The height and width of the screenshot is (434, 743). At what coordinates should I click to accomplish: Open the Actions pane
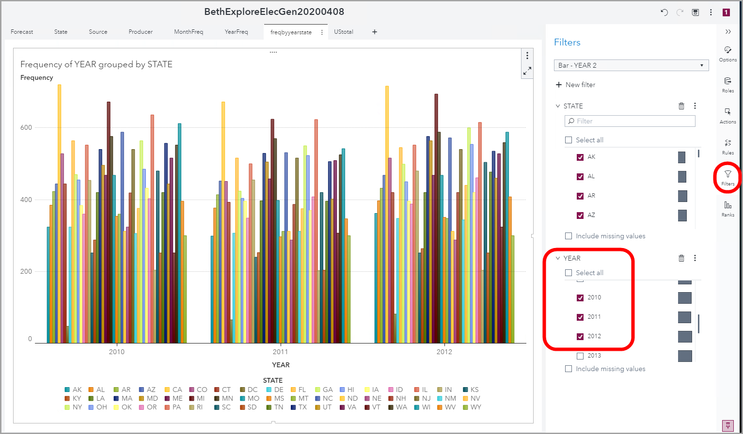(x=727, y=116)
